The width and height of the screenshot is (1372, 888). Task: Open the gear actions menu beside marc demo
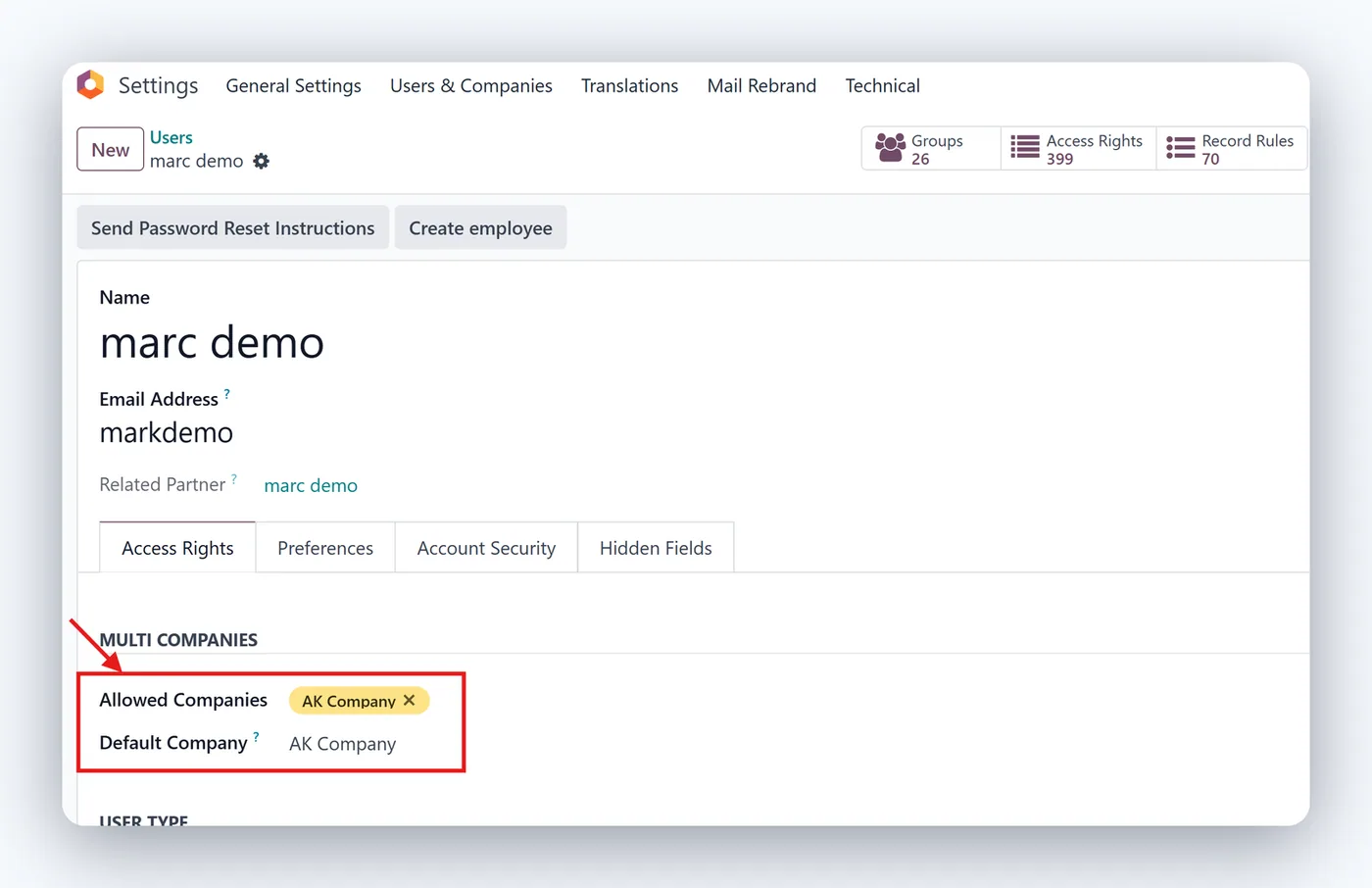[x=261, y=161]
